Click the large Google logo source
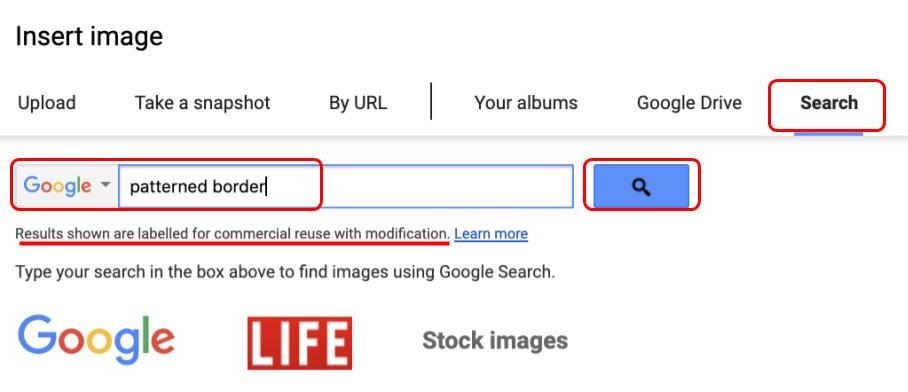Screen dimensions: 908x392 click(x=96, y=340)
